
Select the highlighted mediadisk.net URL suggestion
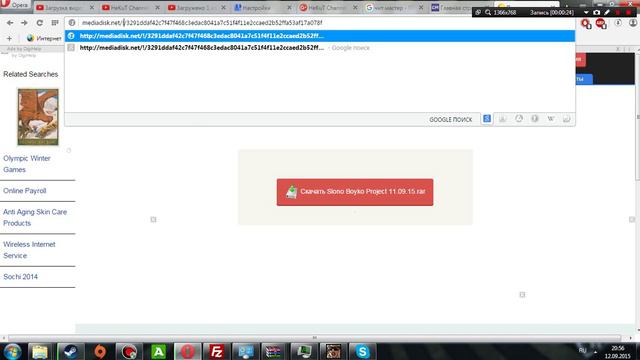point(320,36)
